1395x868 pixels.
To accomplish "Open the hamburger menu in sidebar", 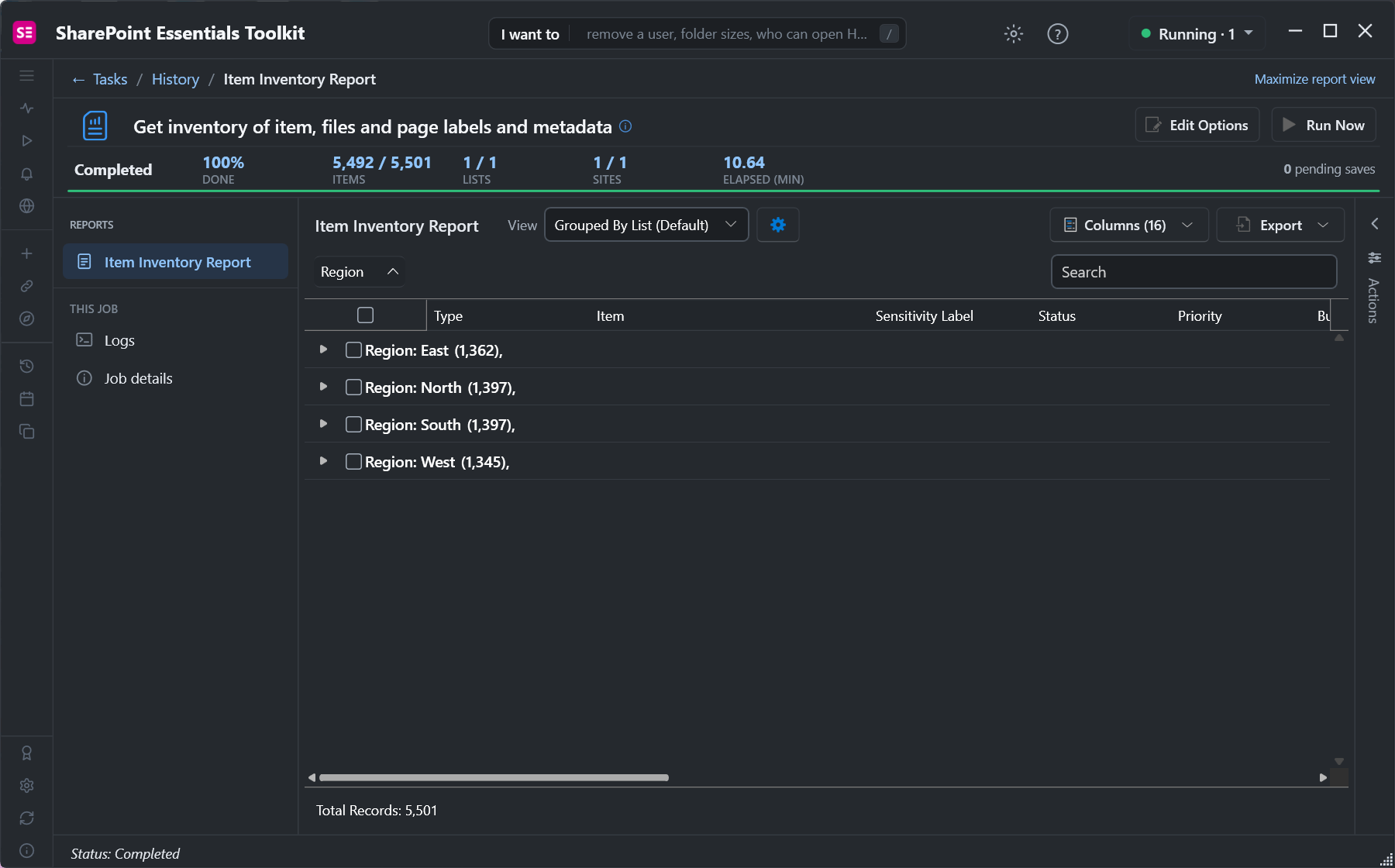I will [26, 76].
